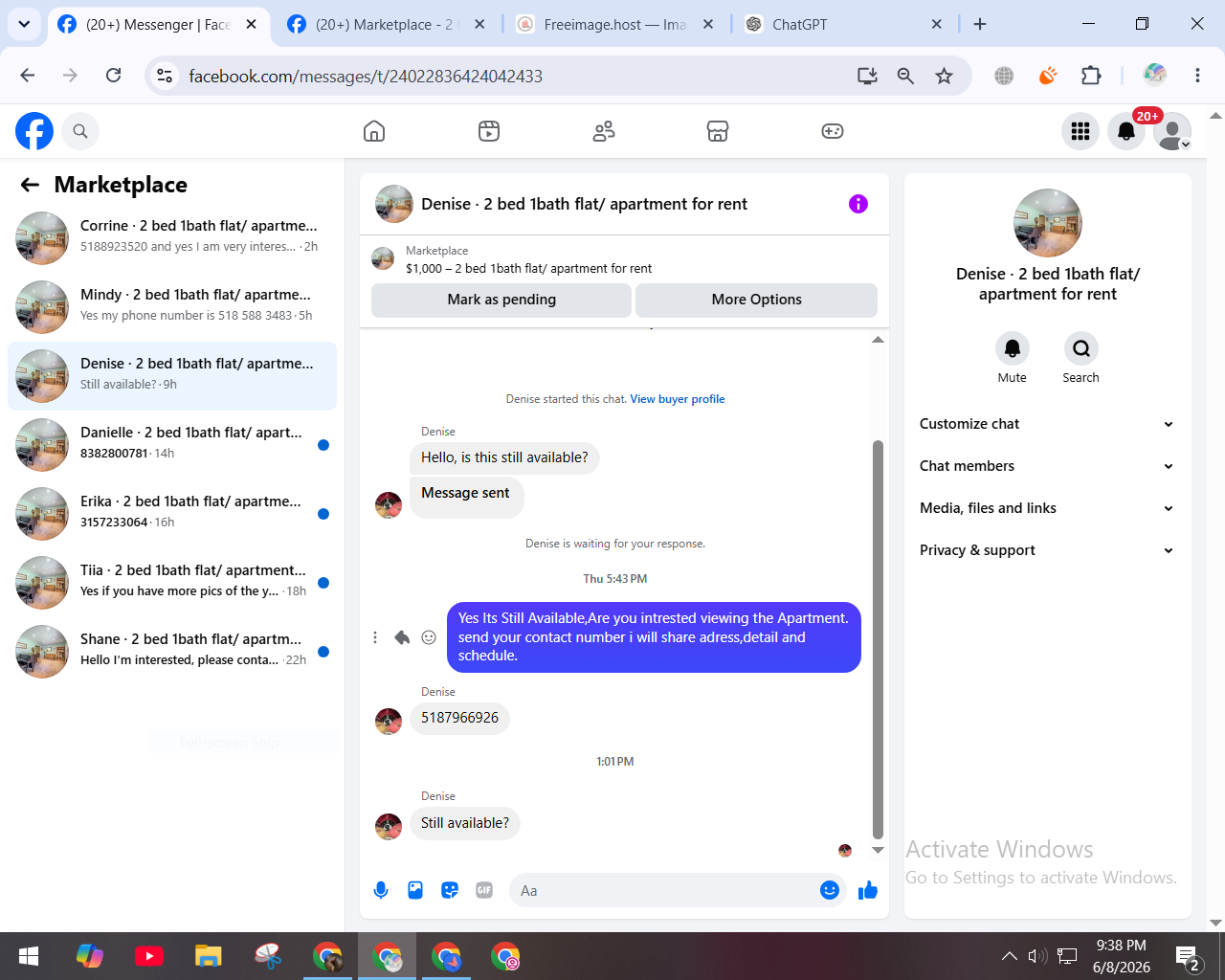This screenshot has height=980, width=1225.
Task: Open the Marketplace storefront icon
Action: click(x=718, y=131)
